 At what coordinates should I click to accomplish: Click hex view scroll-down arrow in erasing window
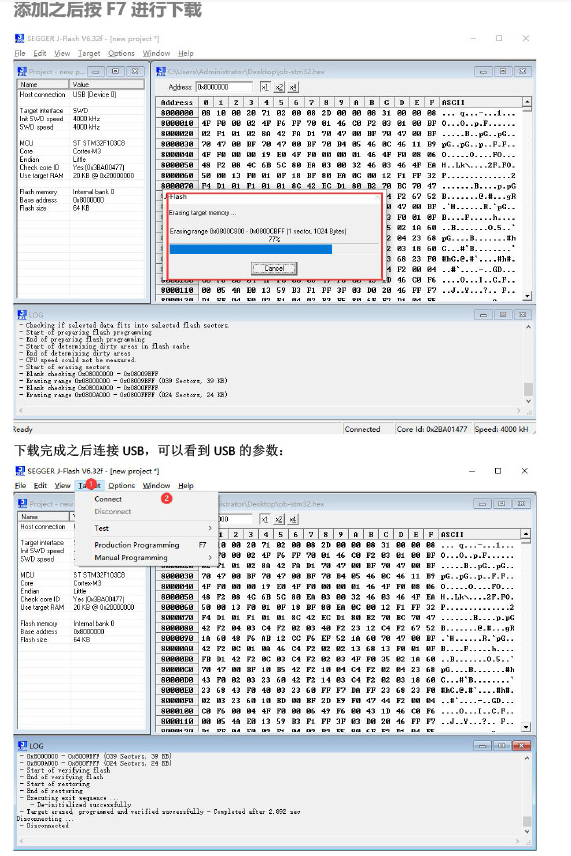tap(527, 296)
